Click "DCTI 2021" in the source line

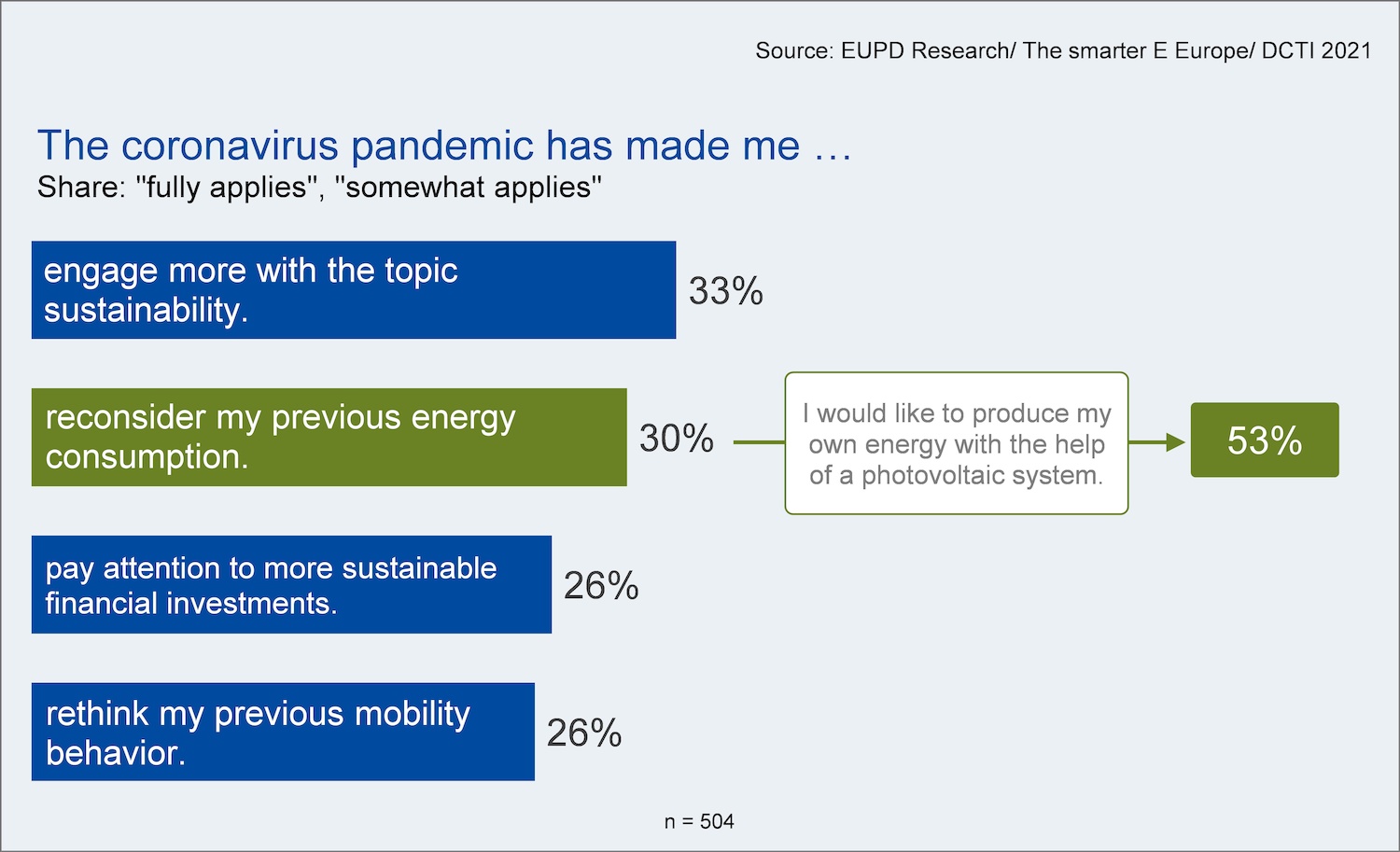1316,50
